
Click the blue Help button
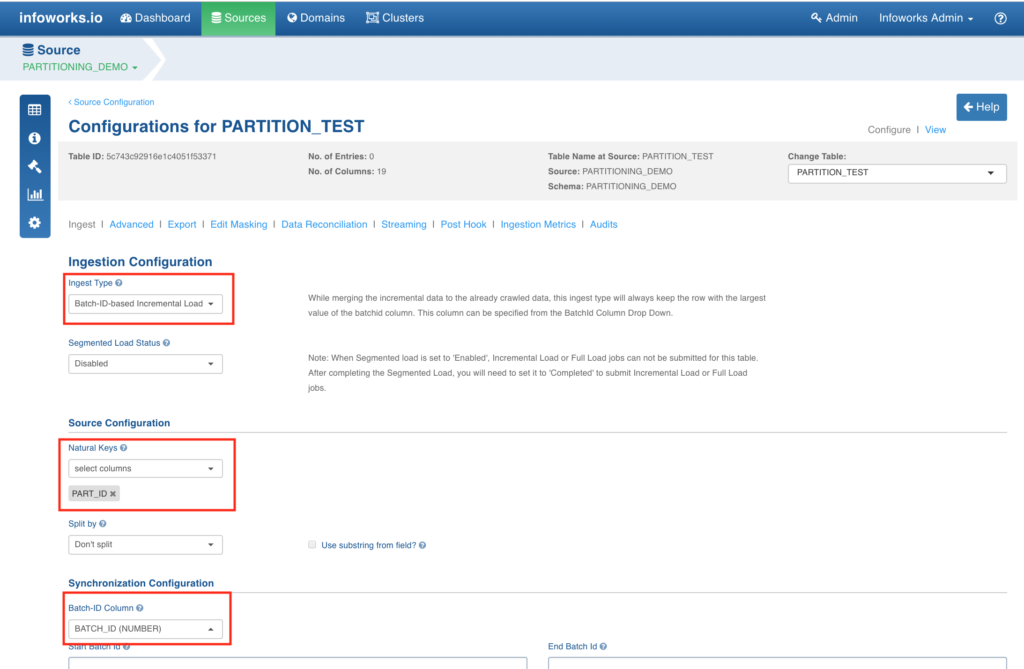click(982, 107)
